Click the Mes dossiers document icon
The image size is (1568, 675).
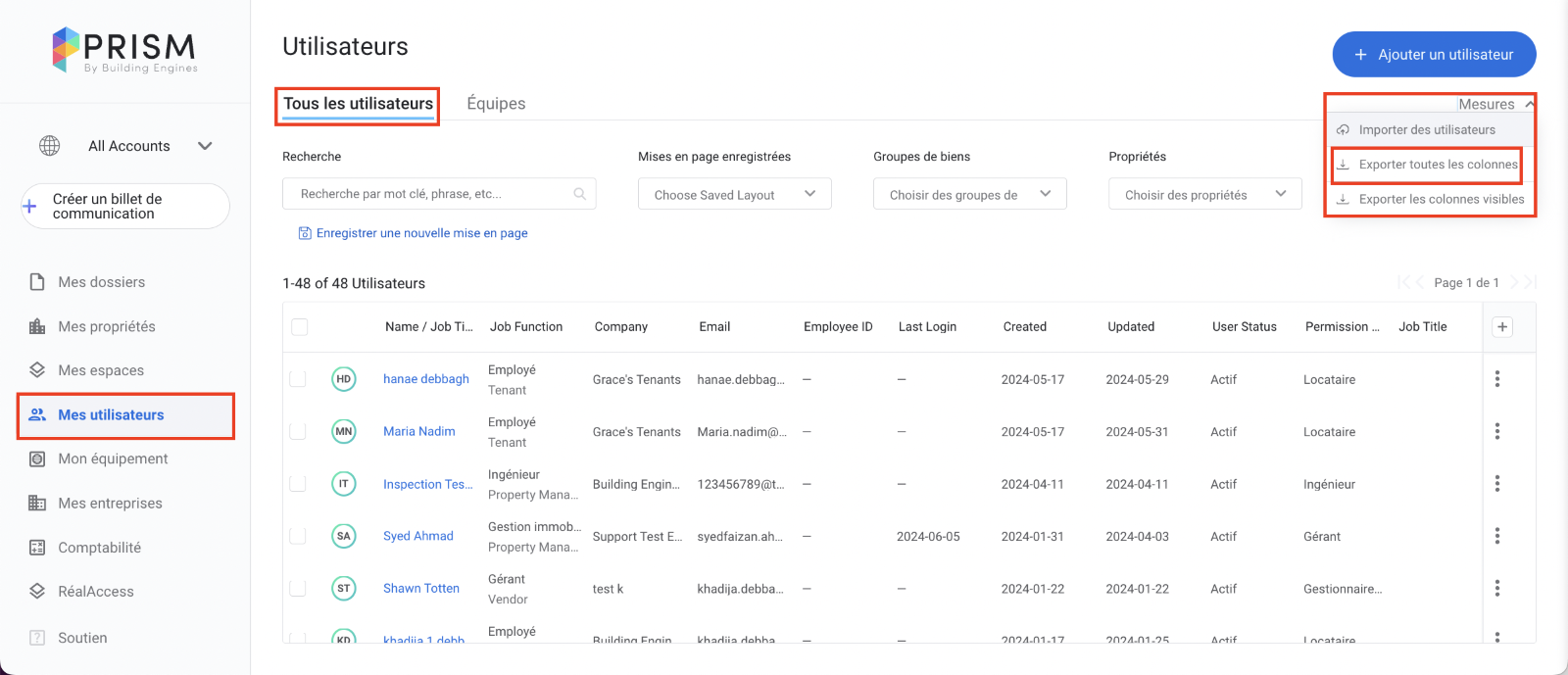tap(37, 282)
